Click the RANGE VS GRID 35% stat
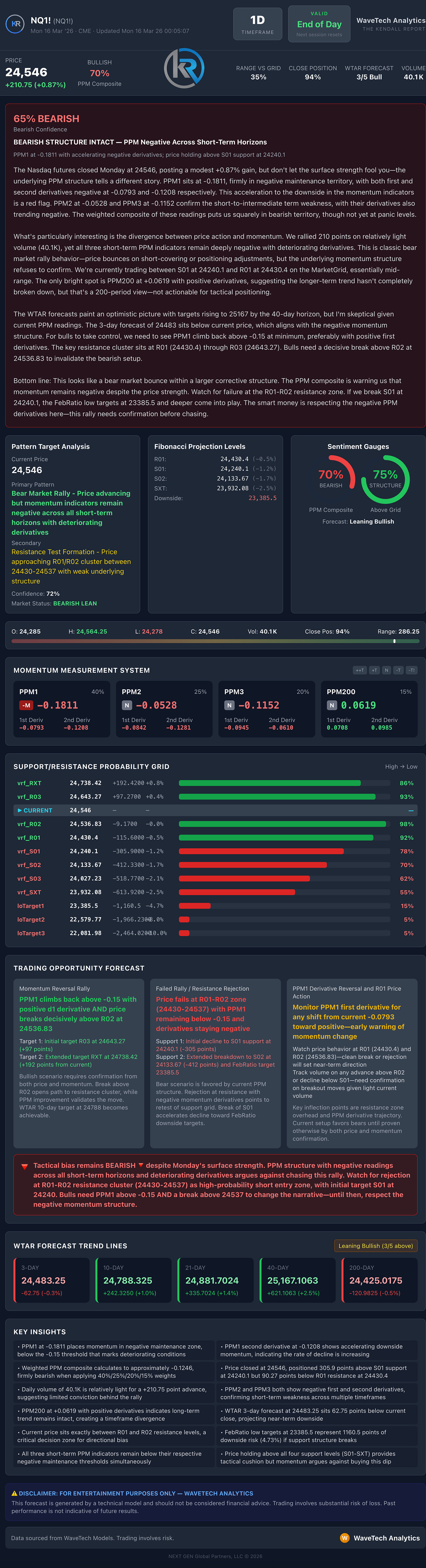Viewport: 426px width, 1568px height. [258, 73]
